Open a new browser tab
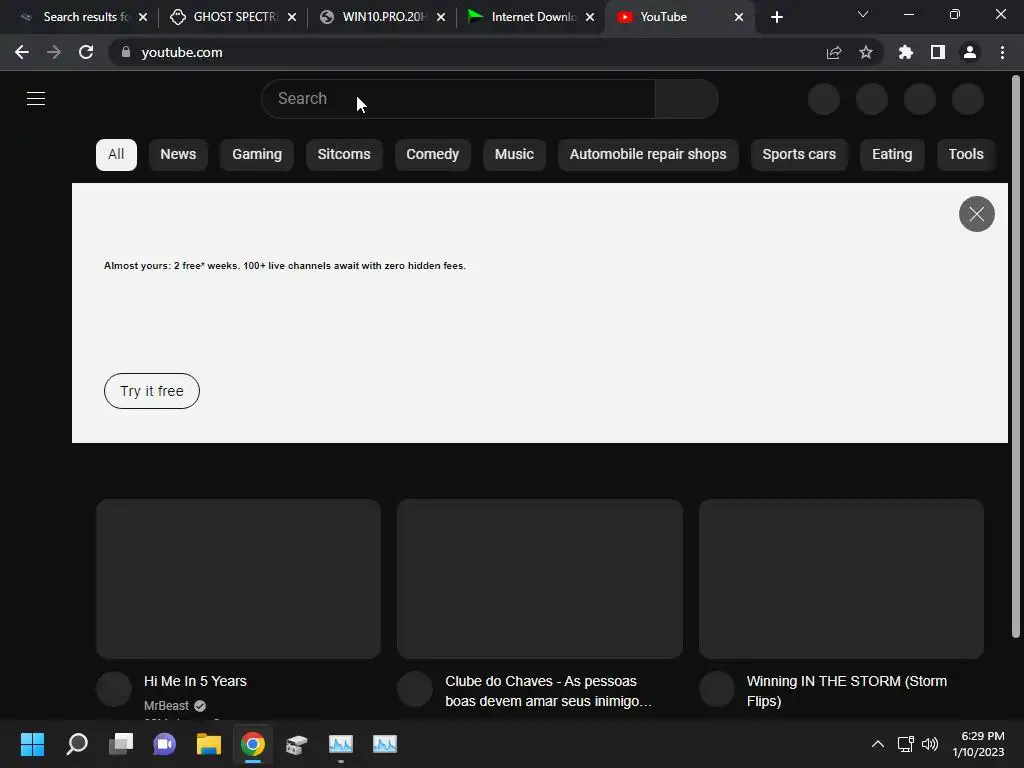 click(776, 17)
